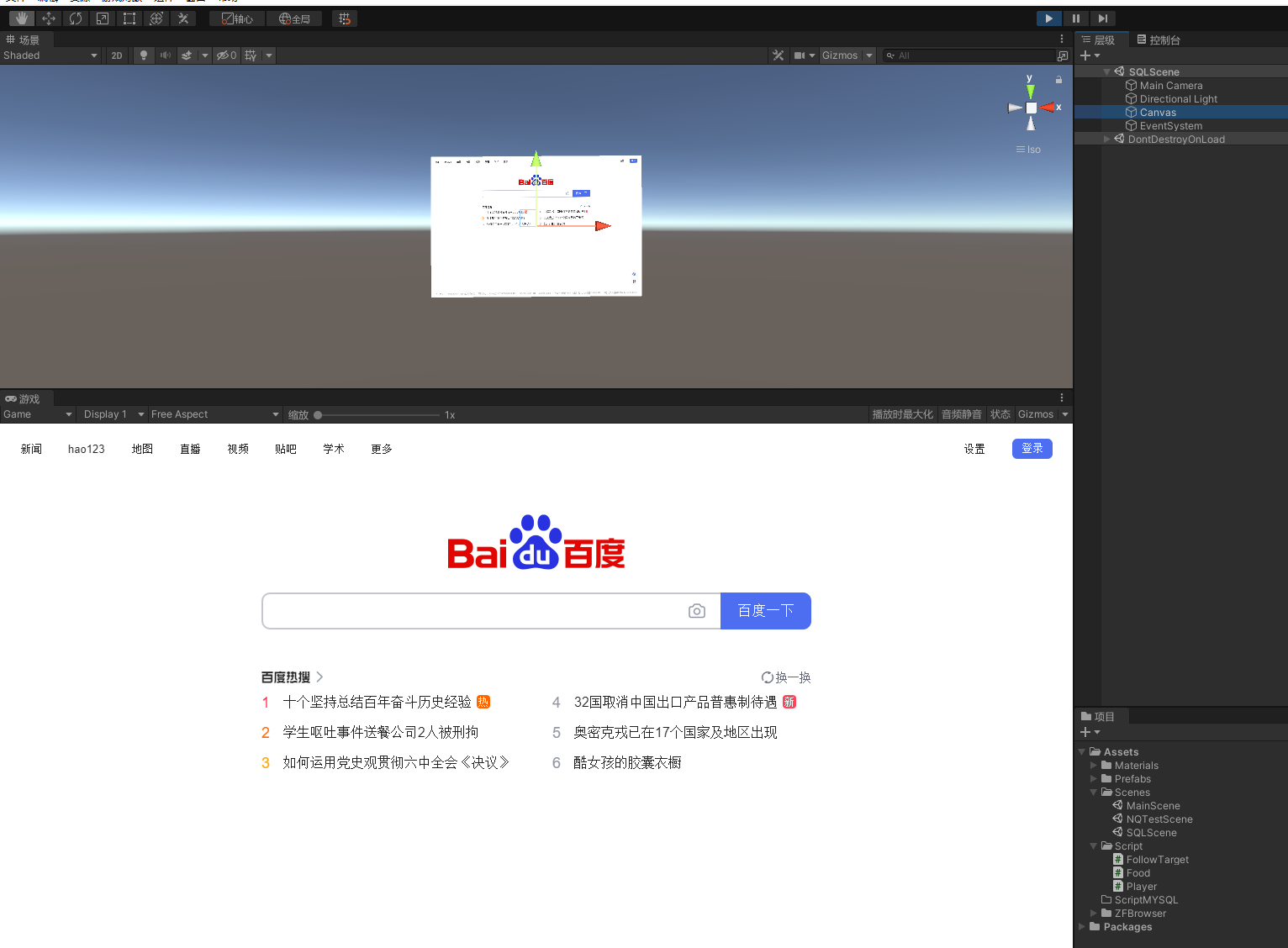The width and height of the screenshot is (1288, 948).
Task: Open Scene view more options menu
Action: coord(1062,39)
